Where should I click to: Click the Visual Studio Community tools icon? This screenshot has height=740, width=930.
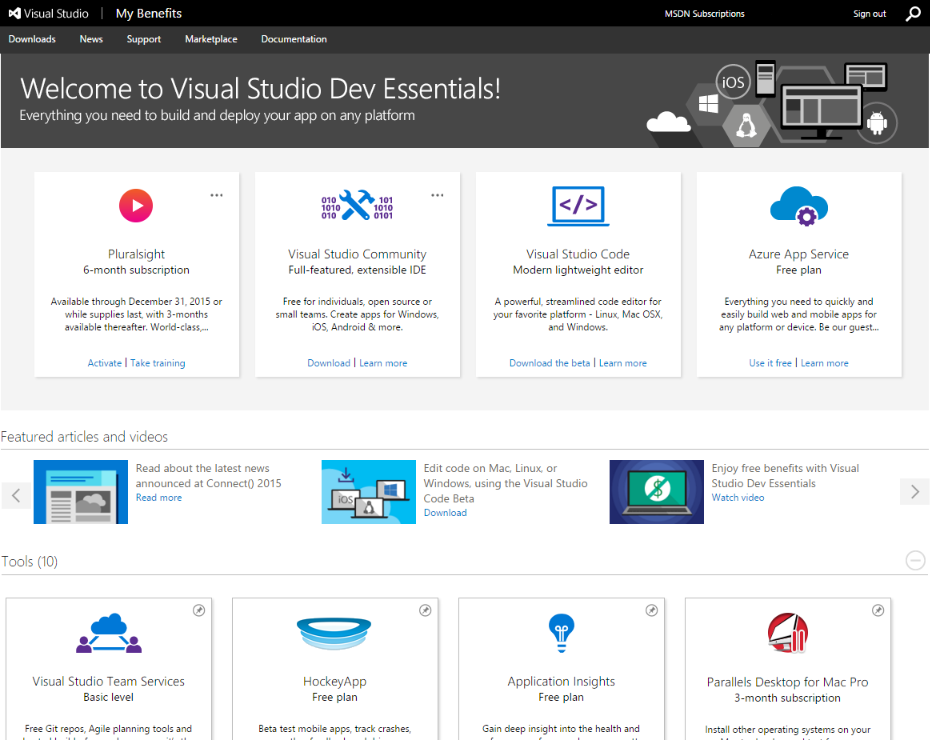pos(357,206)
